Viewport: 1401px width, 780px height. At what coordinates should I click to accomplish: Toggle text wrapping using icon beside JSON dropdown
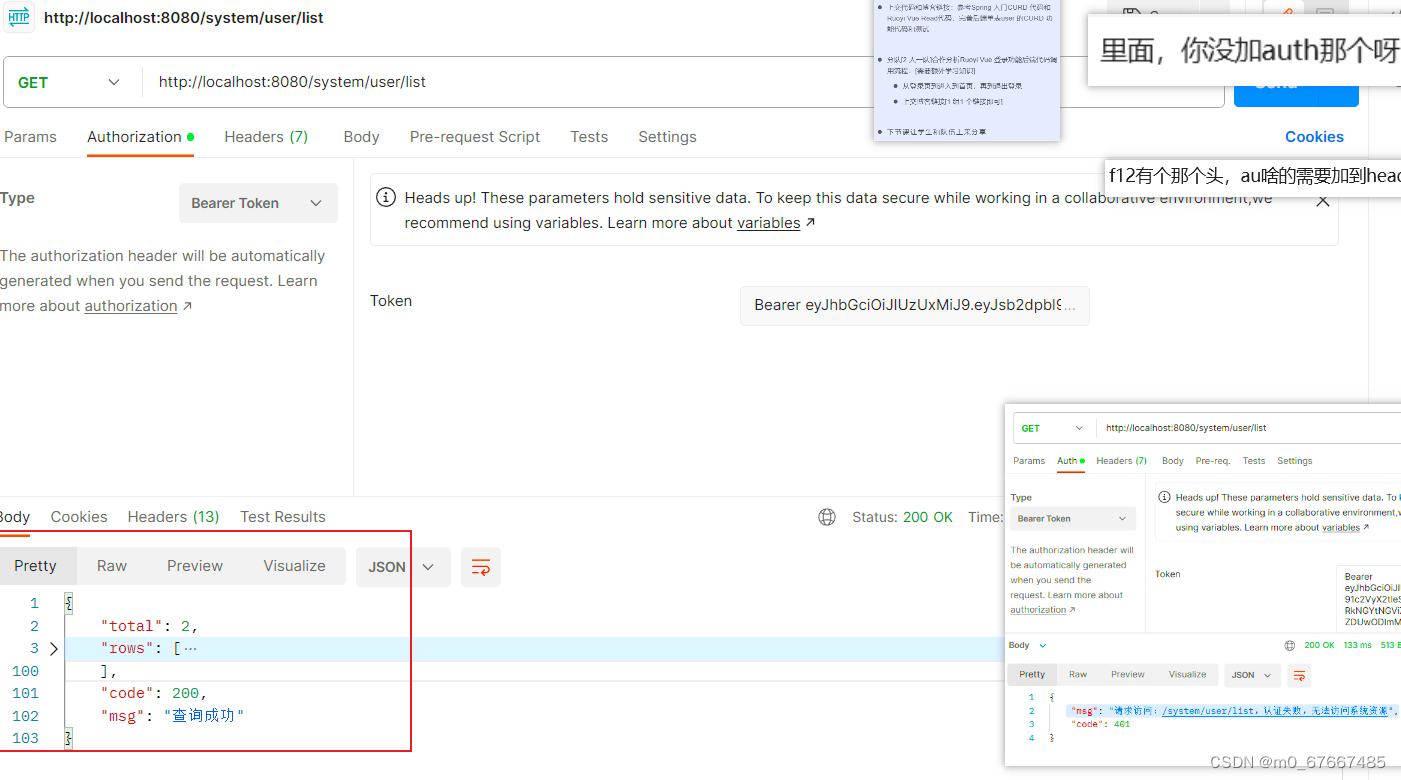point(481,567)
